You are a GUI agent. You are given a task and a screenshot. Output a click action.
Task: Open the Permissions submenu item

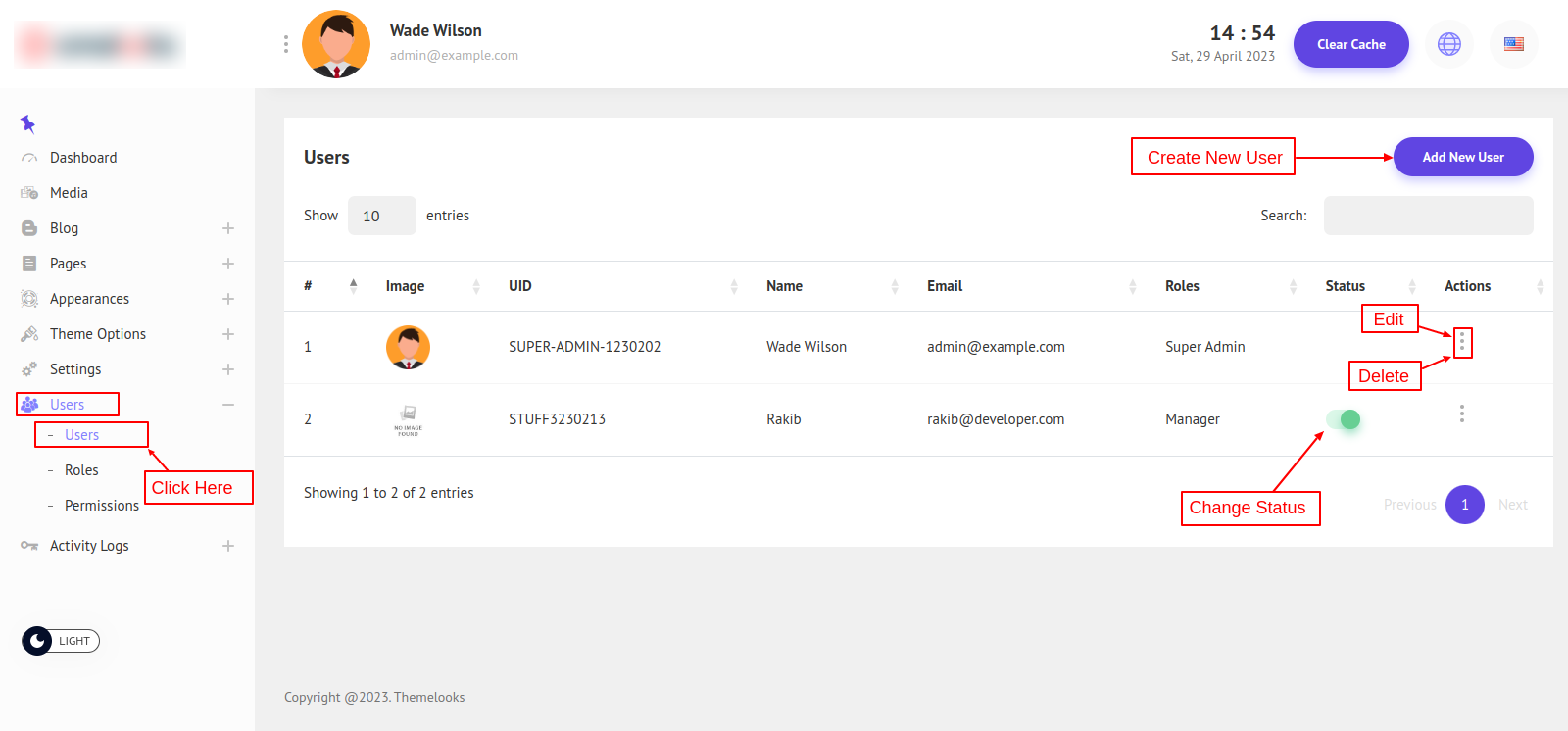(x=101, y=506)
